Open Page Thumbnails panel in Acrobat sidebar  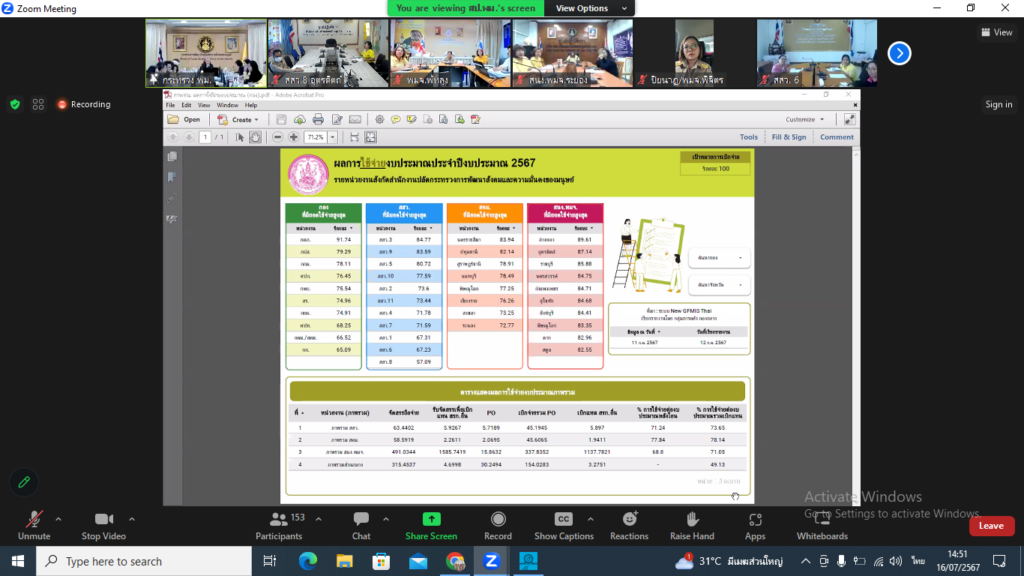tap(172, 157)
